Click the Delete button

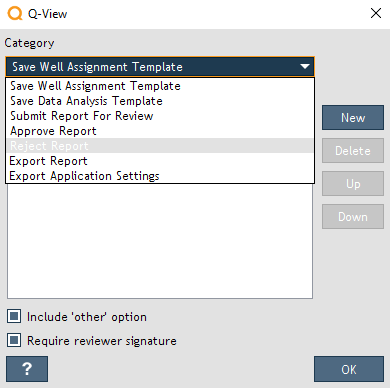[353, 151]
